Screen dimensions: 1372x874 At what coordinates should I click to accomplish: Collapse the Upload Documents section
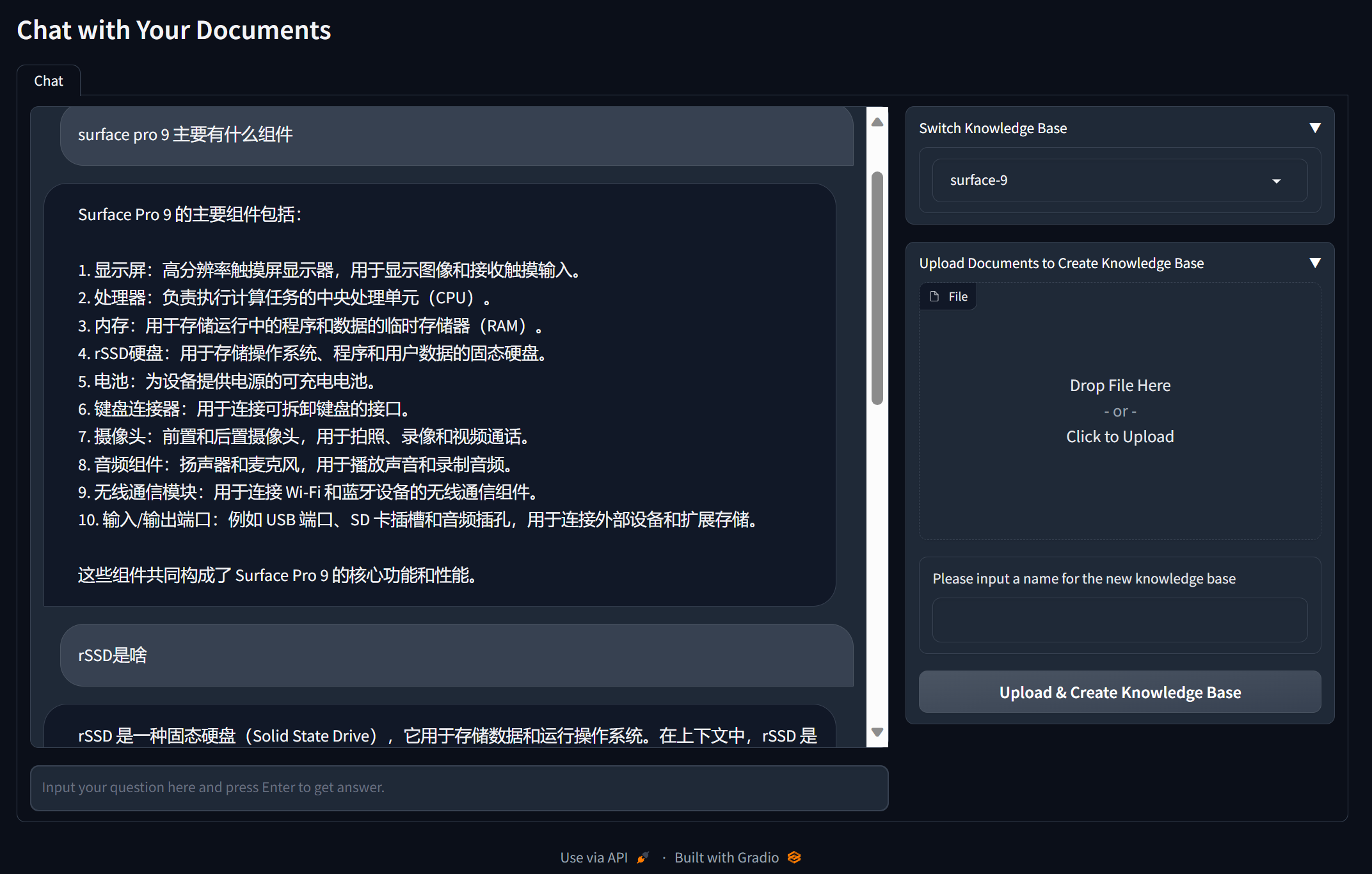1315,263
